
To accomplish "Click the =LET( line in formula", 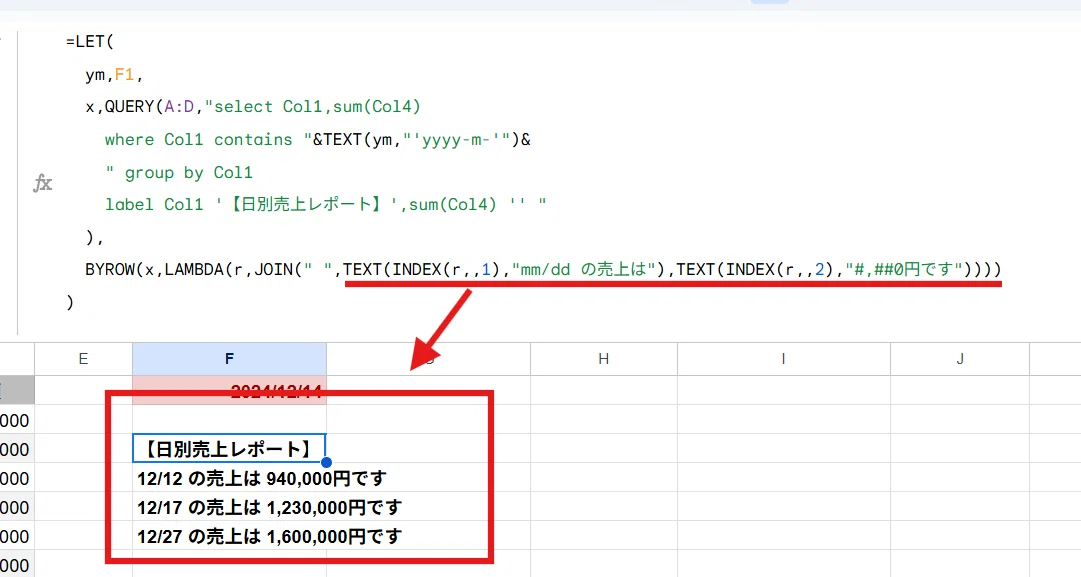I will click(x=90, y=41).
